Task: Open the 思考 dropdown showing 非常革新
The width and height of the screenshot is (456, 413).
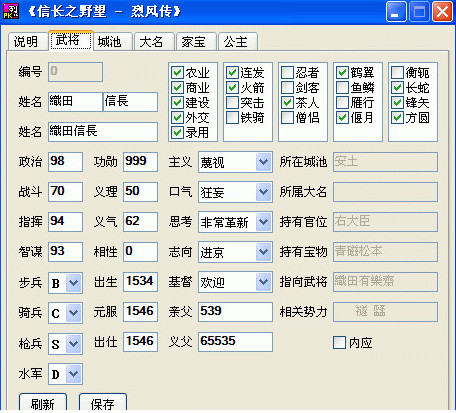Action: click(235, 222)
